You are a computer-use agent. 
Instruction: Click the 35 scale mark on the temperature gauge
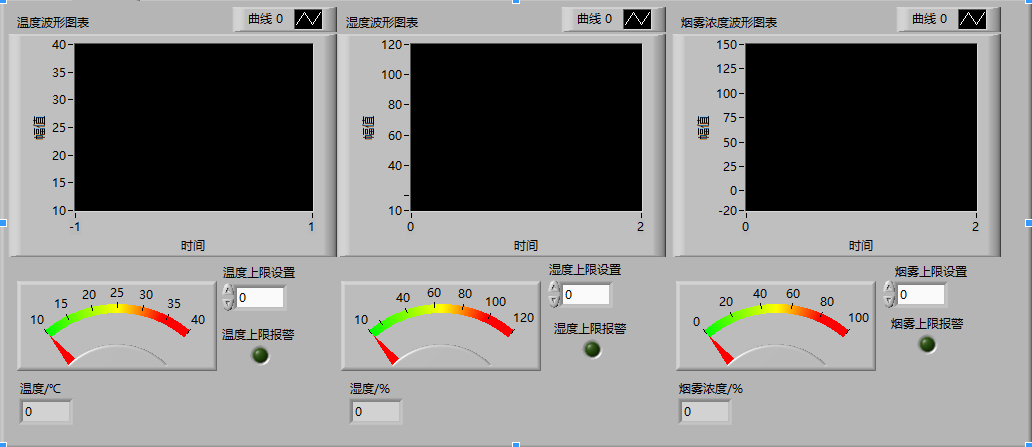tap(174, 303)
